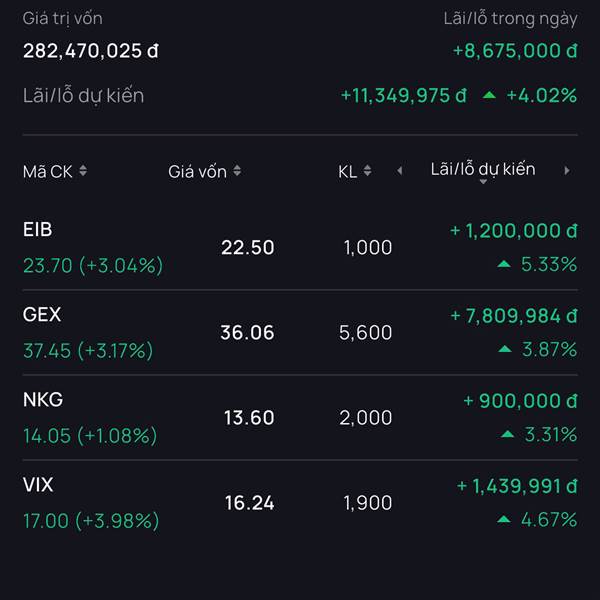Click the Giá vốn header label
Screen dimensions: 600x600
(x=197, y=172)
